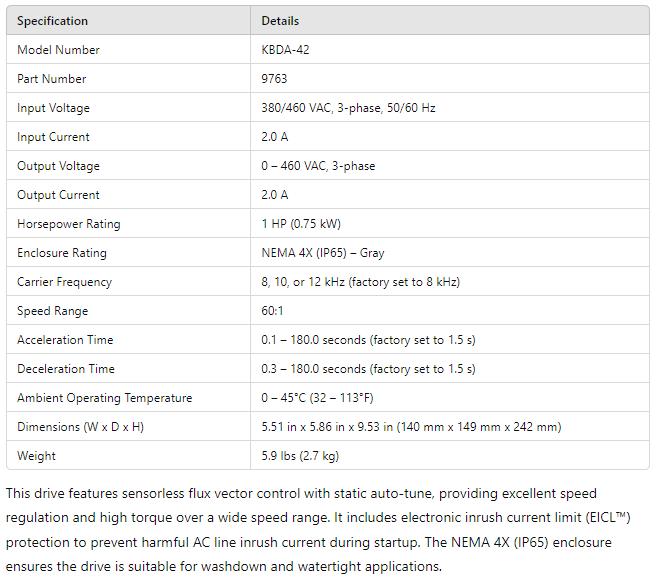Click the Specification column header
This screenshot has height=581, width=658.
(x=52, y=21)
